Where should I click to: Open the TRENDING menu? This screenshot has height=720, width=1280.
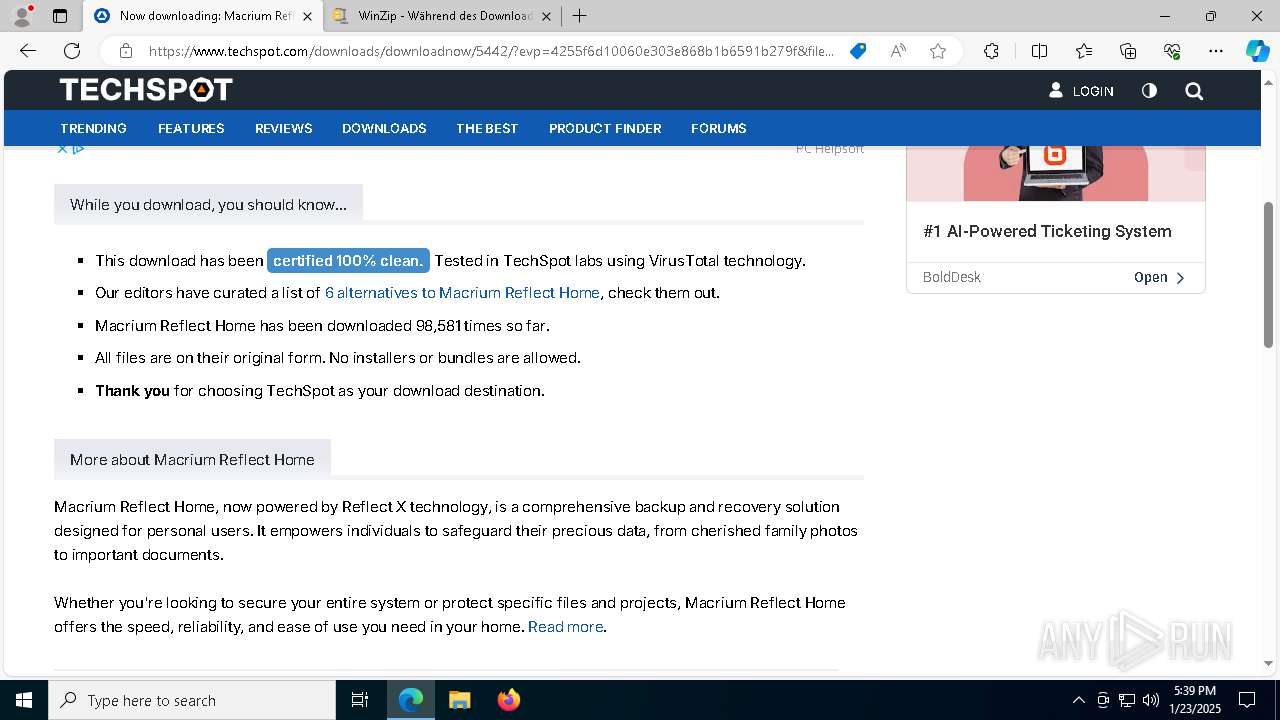[x=93, y=128]
